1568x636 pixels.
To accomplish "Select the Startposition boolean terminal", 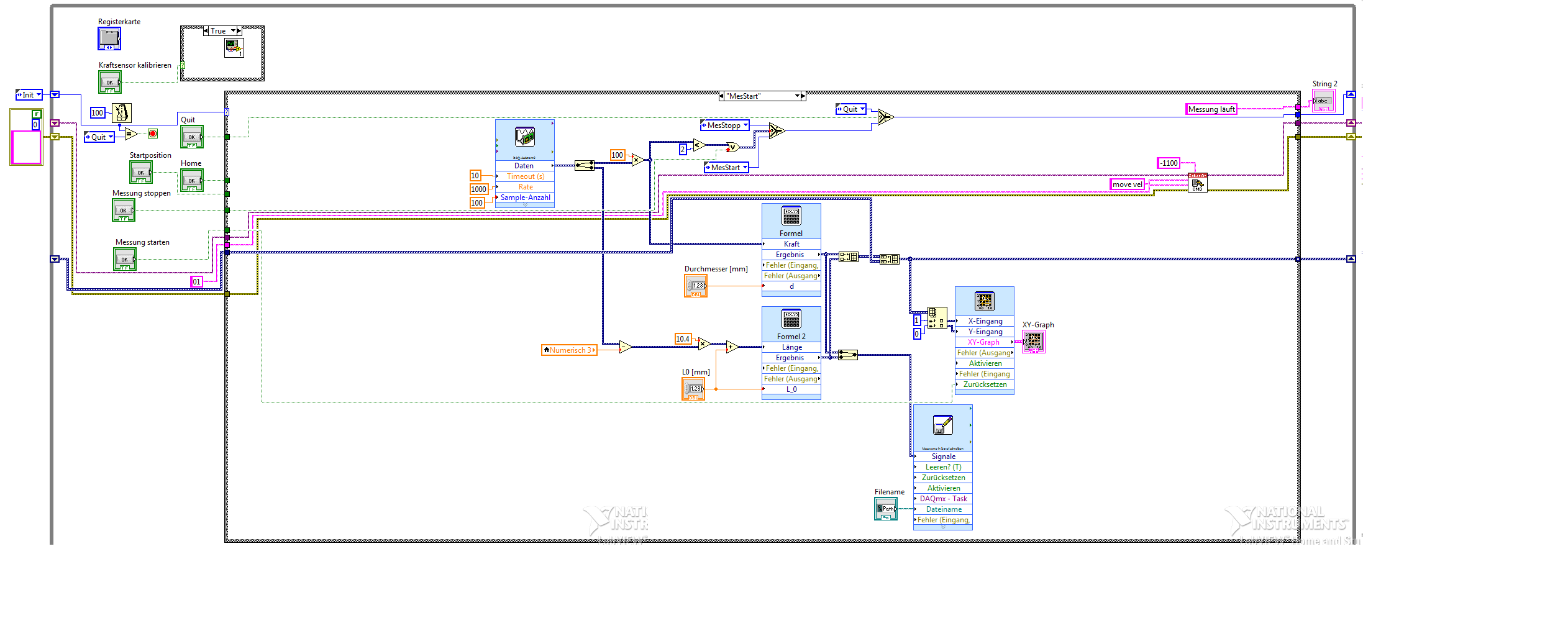I will [141, 172].
